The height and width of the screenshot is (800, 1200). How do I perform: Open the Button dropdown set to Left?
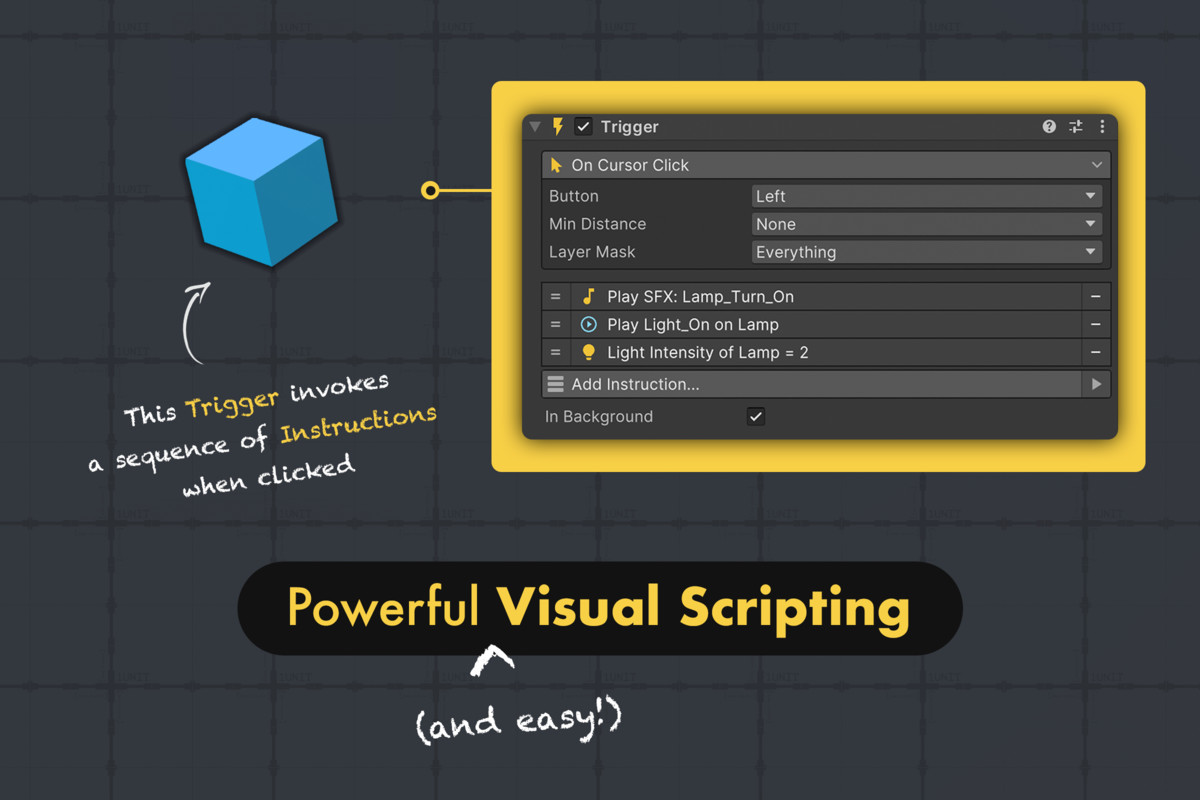[x=925, y=196]
